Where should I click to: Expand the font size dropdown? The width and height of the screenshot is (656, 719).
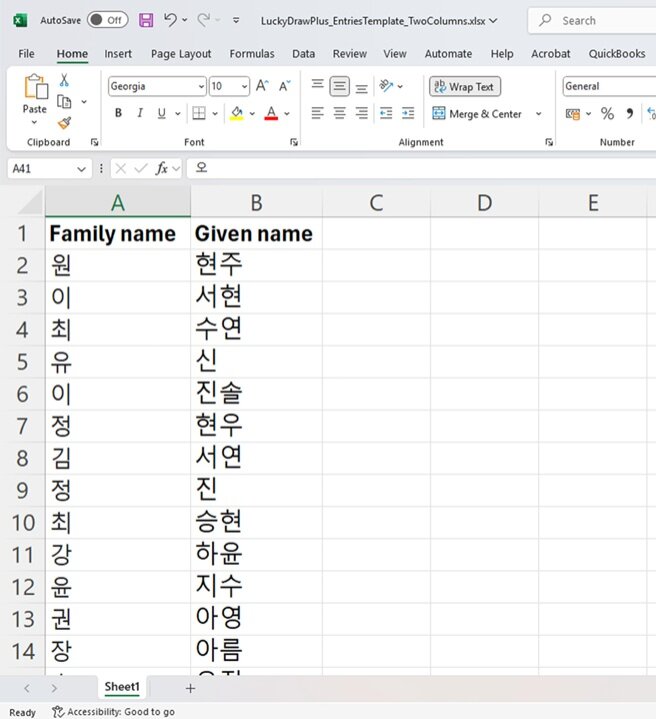244,87
